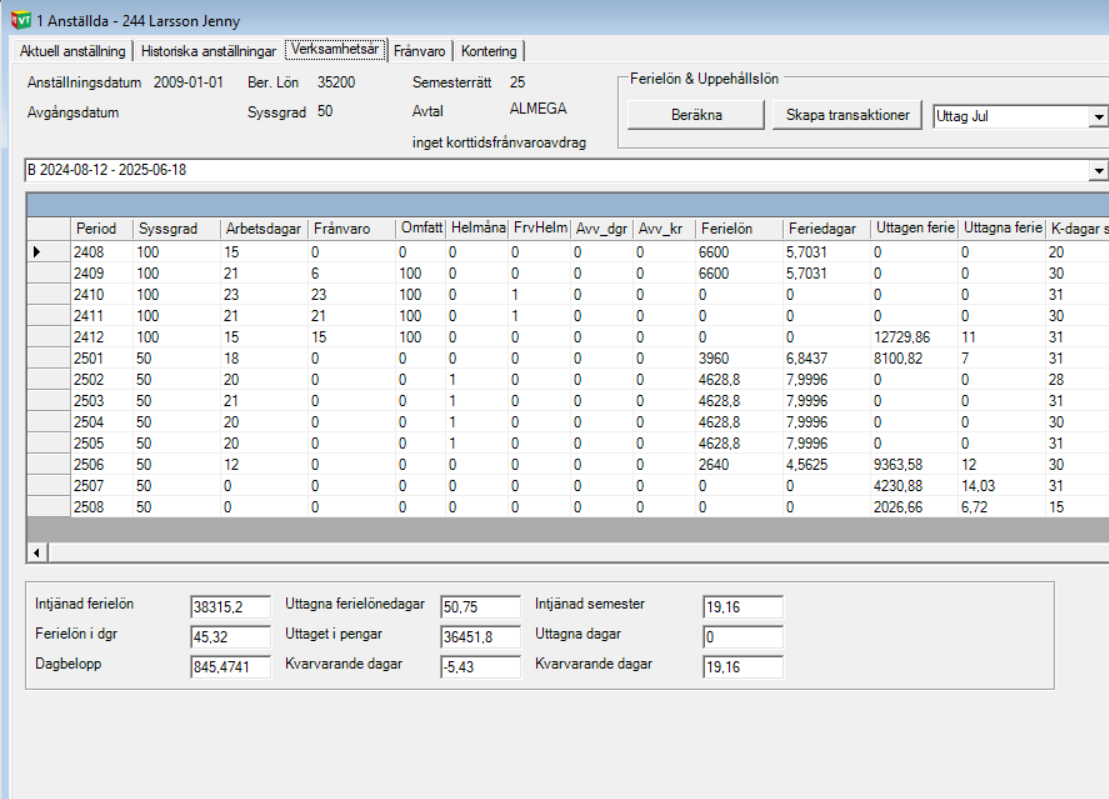The image size is (1109, 799).
Task: Click the Intjänad semester field
Action: 743,607
